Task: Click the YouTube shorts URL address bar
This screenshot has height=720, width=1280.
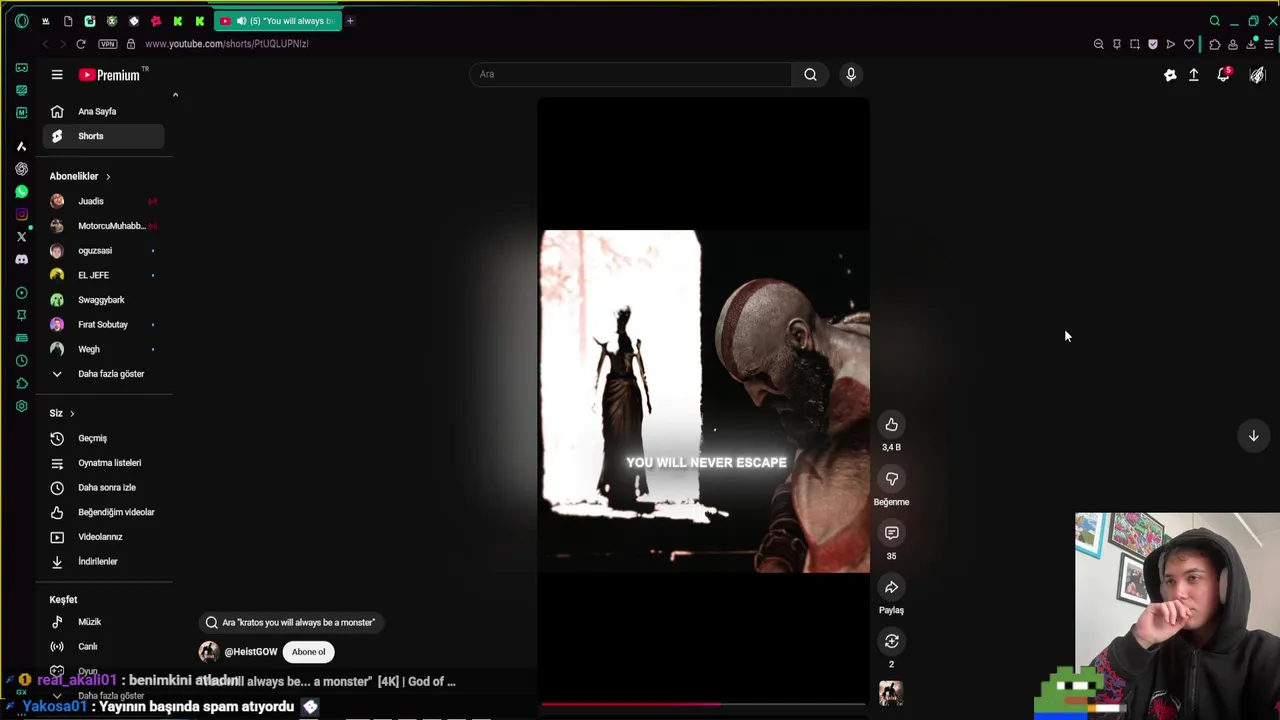Action: 226,44
